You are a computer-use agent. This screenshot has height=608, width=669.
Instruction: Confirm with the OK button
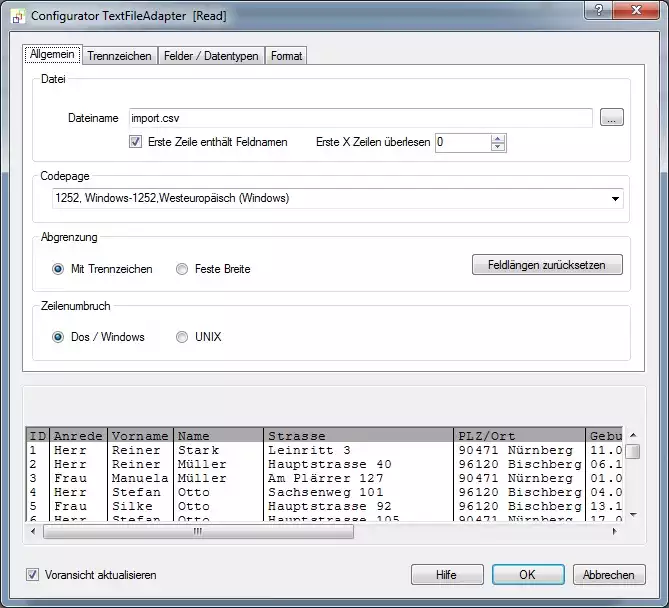click(527, 575)
